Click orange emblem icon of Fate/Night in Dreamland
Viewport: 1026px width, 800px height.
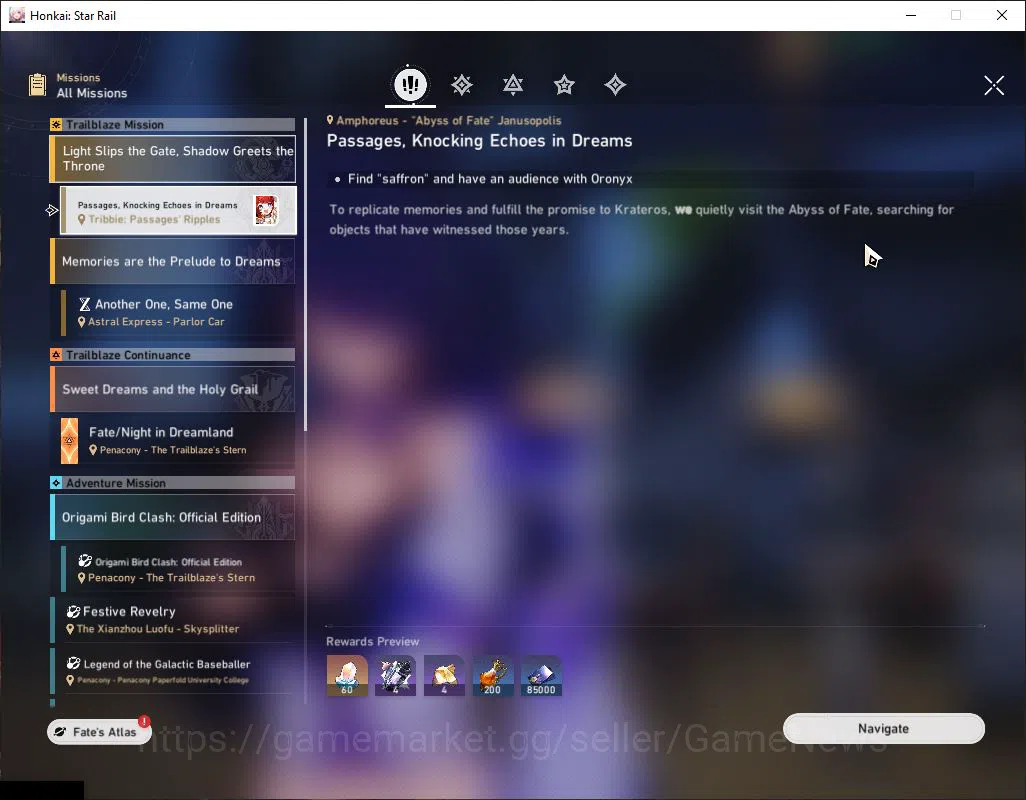[69, 440]
